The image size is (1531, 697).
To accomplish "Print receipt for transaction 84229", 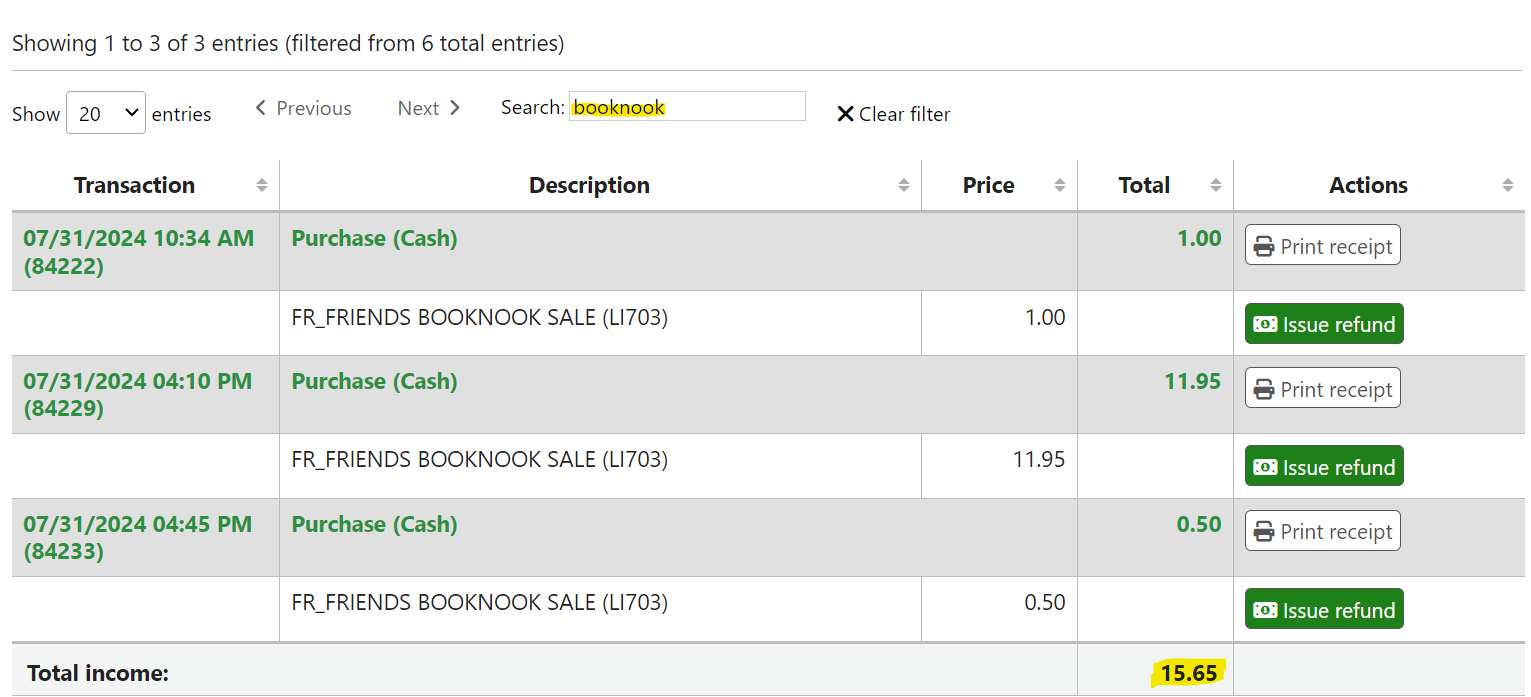I will click(x=1322, y=389).
